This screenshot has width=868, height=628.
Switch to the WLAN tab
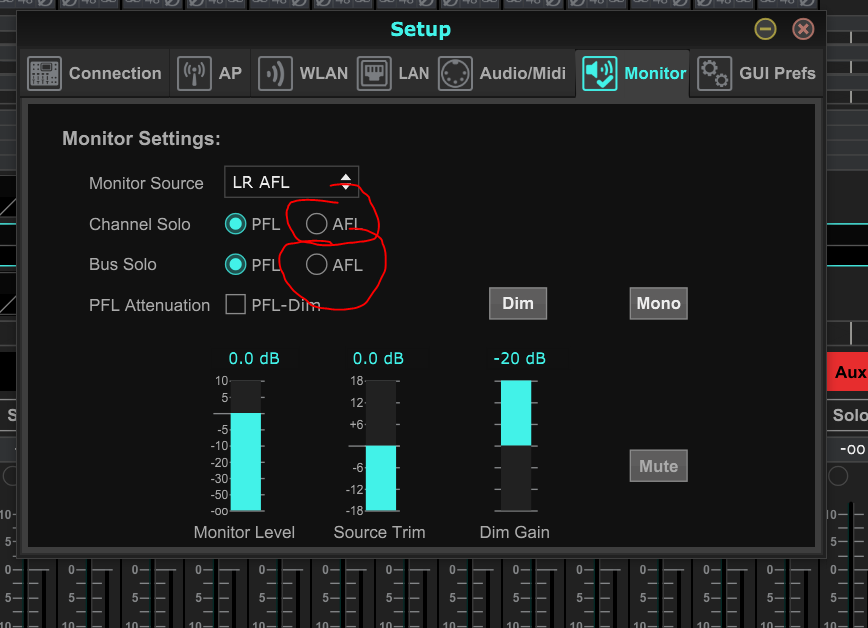coord(303,73)
